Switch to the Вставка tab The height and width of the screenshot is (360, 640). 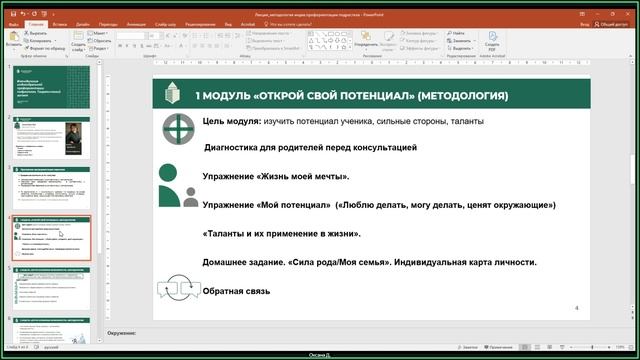[60, 24]
